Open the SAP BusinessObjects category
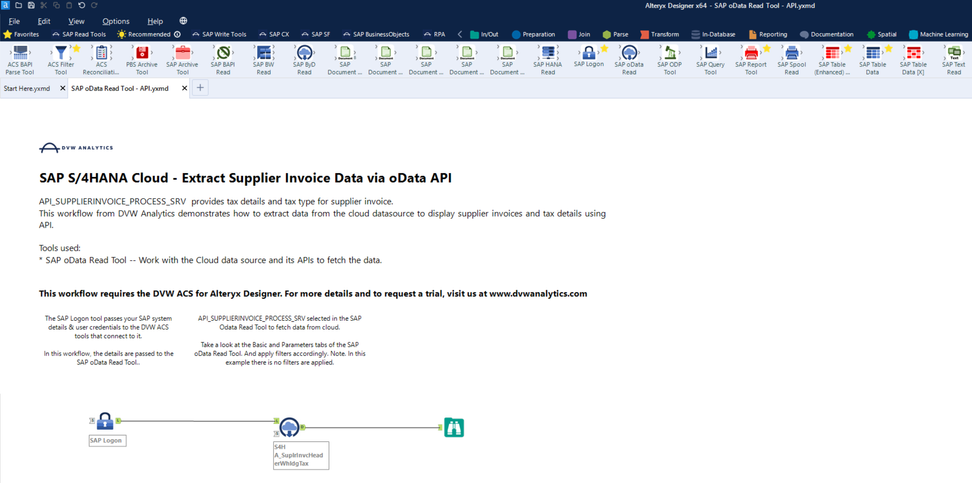The image size is (972, 483). [x=378, y=34]
